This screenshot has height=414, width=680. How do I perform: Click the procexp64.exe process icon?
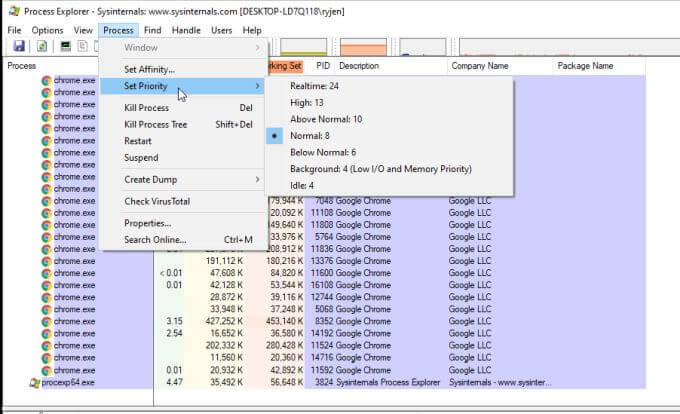pos(35,383)
